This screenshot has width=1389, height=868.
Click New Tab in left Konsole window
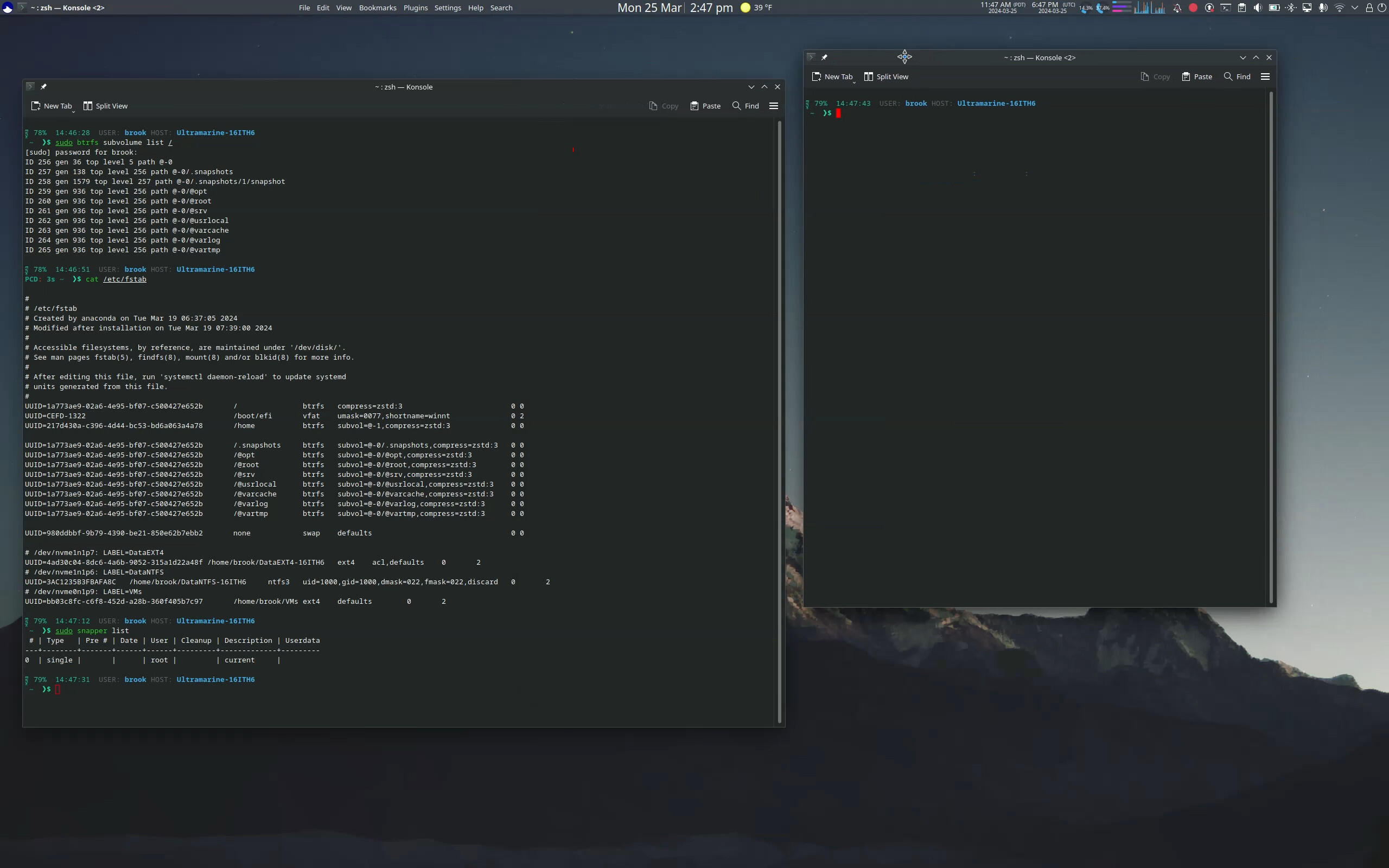52,106
